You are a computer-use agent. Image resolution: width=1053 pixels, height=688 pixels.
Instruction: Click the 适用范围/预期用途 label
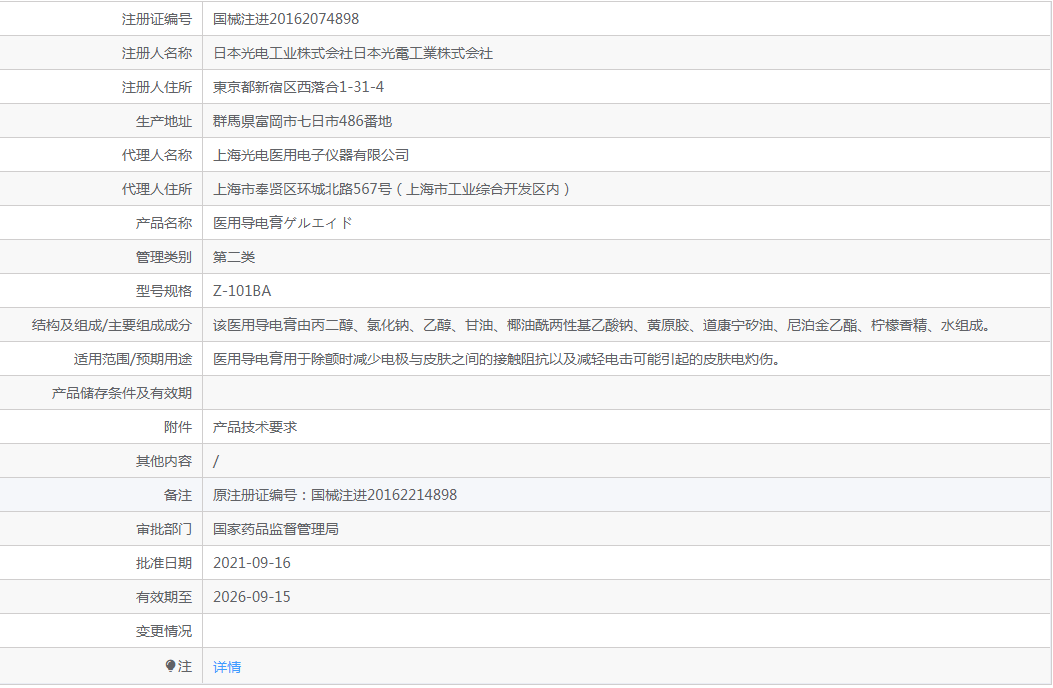coord(133,359)
